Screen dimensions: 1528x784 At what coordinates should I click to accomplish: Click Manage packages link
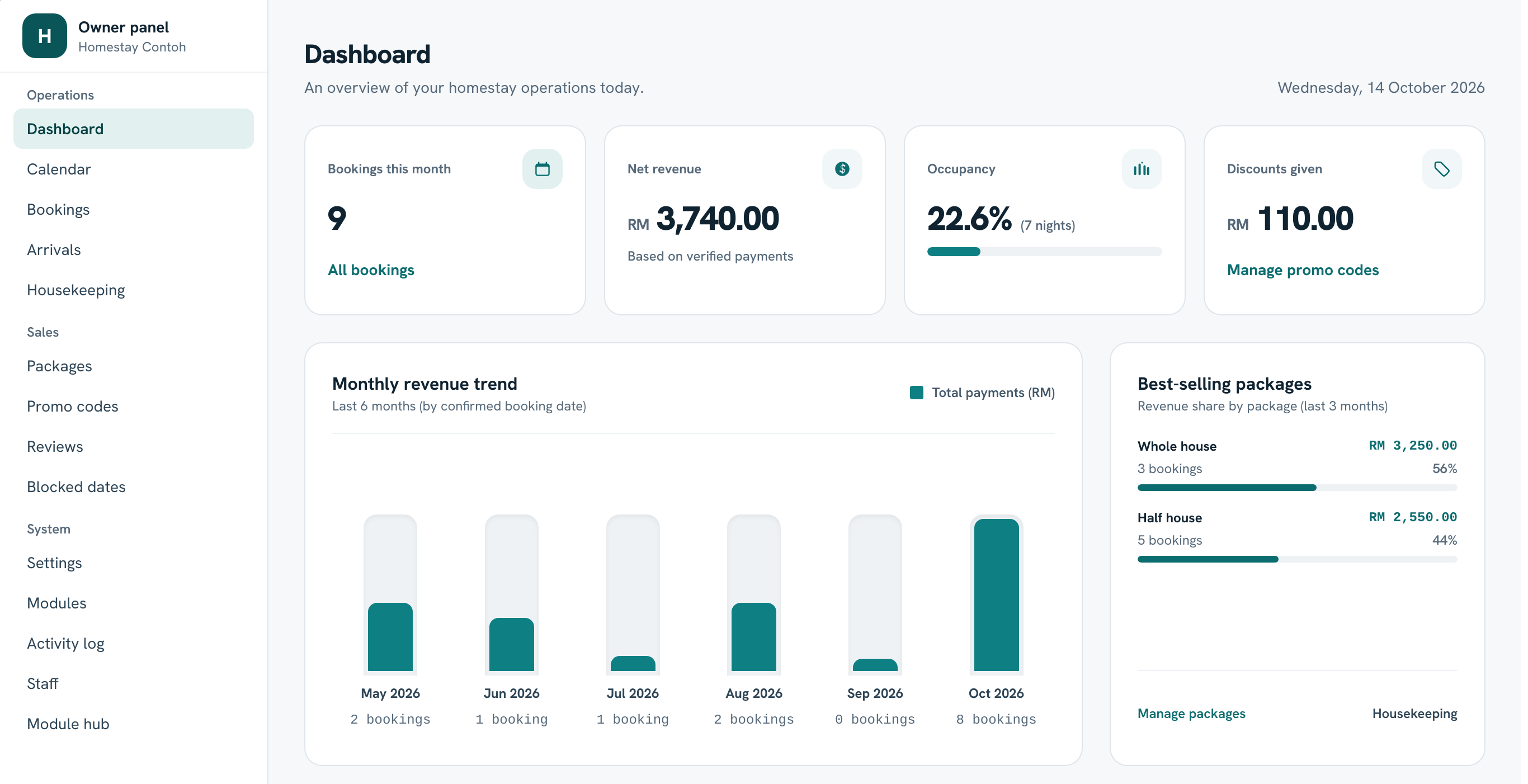tap(1191, 714)
